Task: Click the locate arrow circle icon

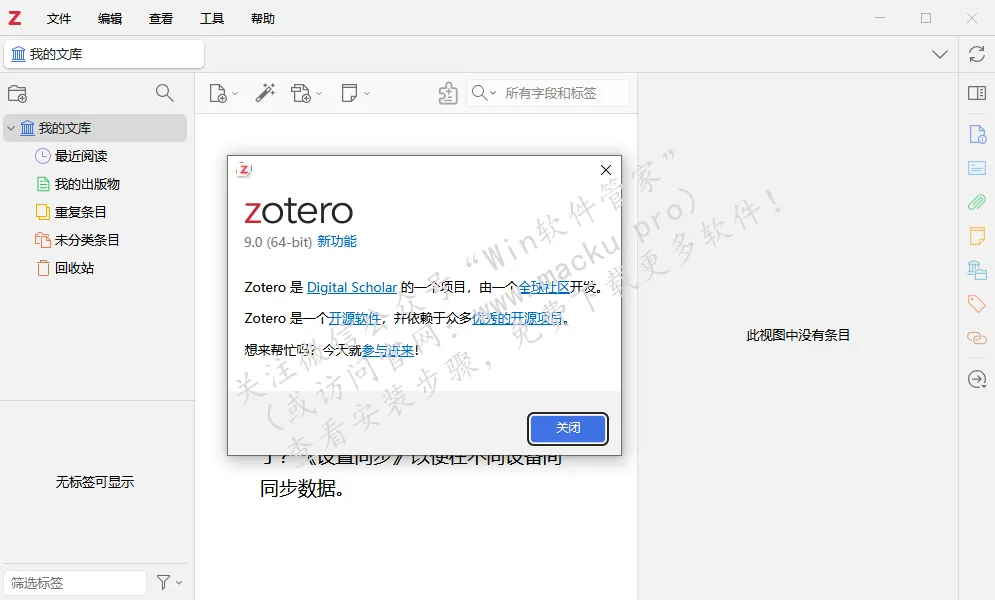Action: point(977,379)
